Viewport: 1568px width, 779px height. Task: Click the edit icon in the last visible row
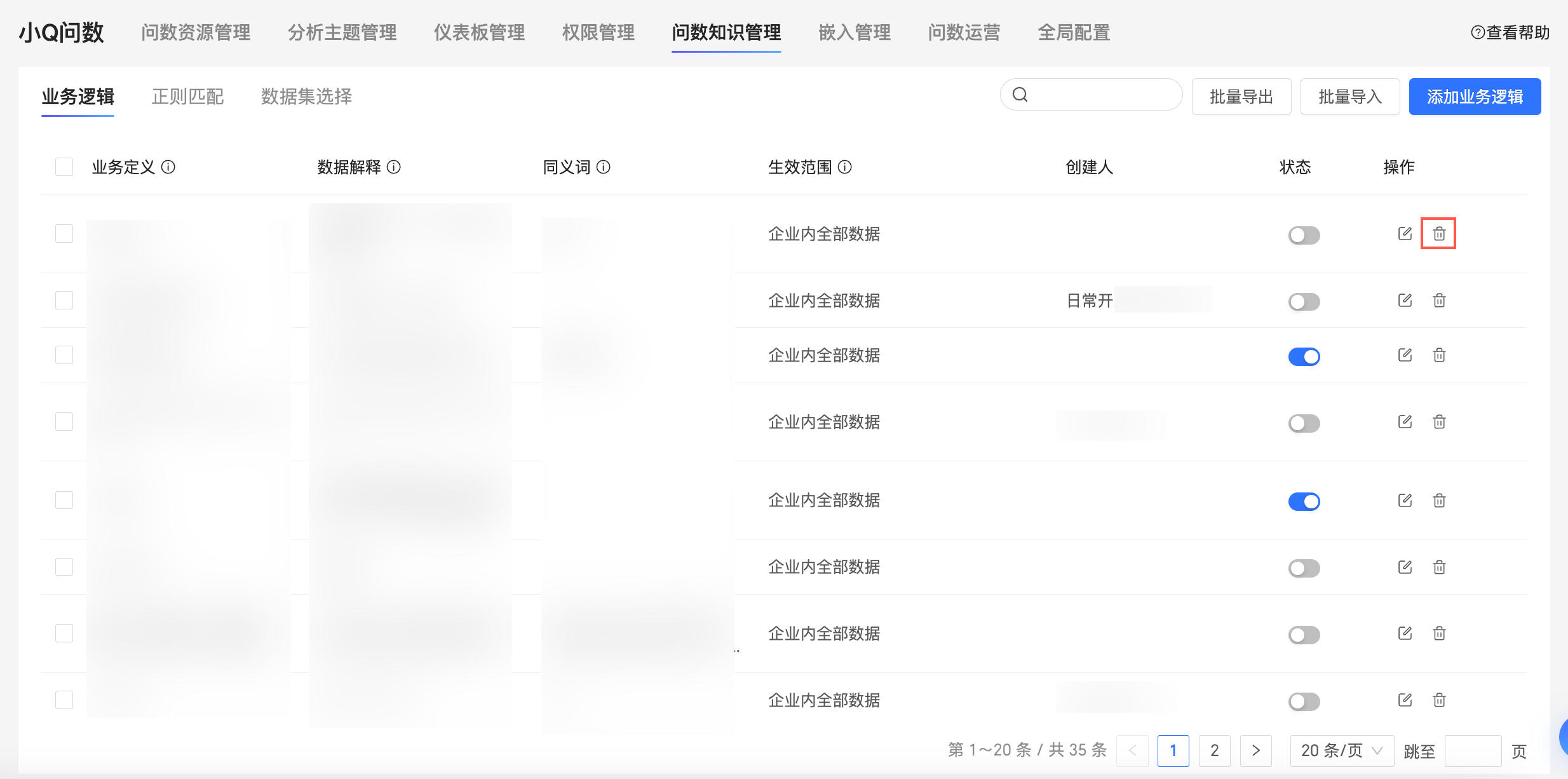(x=1405, y=700)
